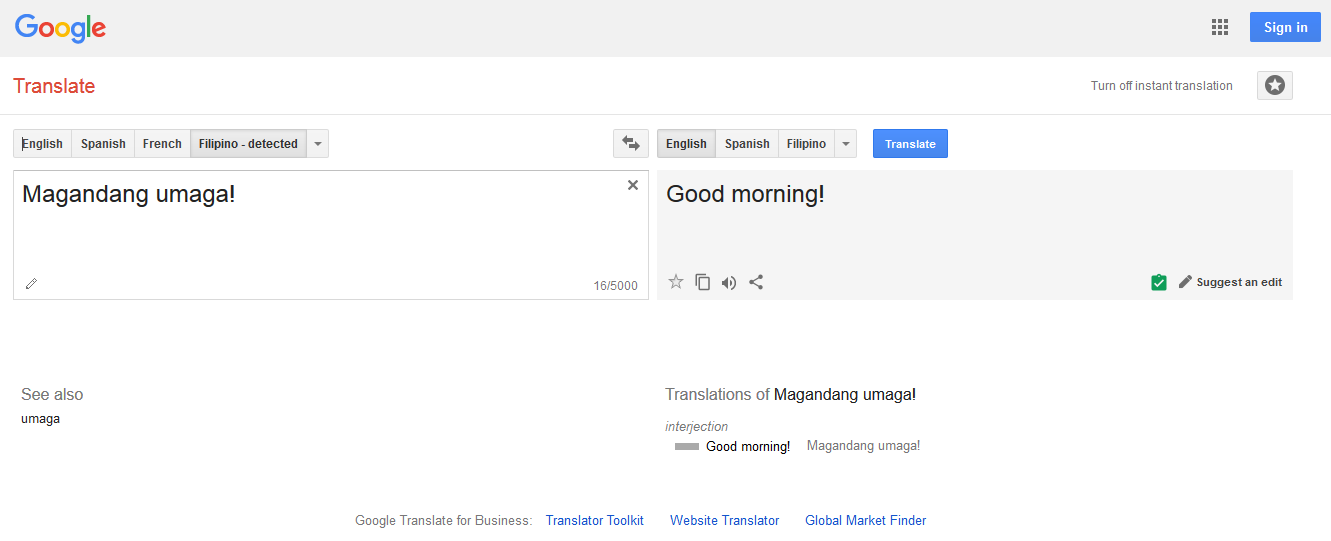Screen dimensions: 1331x541
Task: Clear the source text with X
Action: tap(633, 185)
